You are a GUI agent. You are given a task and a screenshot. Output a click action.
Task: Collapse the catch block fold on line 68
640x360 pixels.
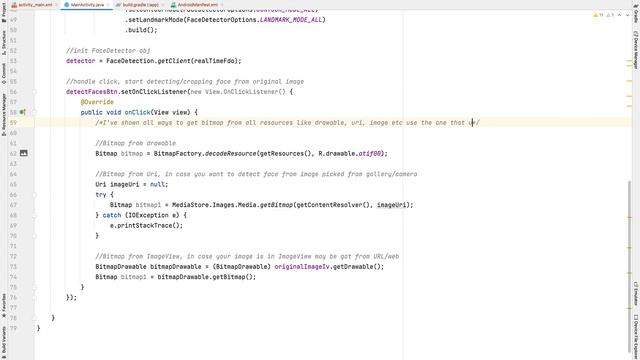point(35,215)
